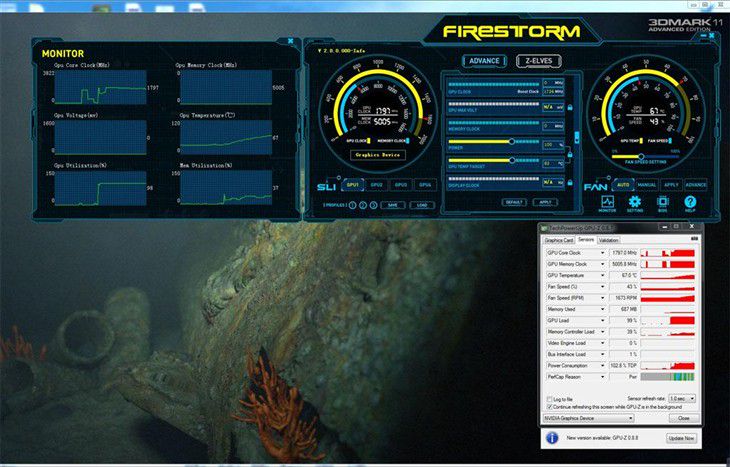
Task: Open the GPU Memory Clock sensor dropdown
Action: [x=602, y=264]
